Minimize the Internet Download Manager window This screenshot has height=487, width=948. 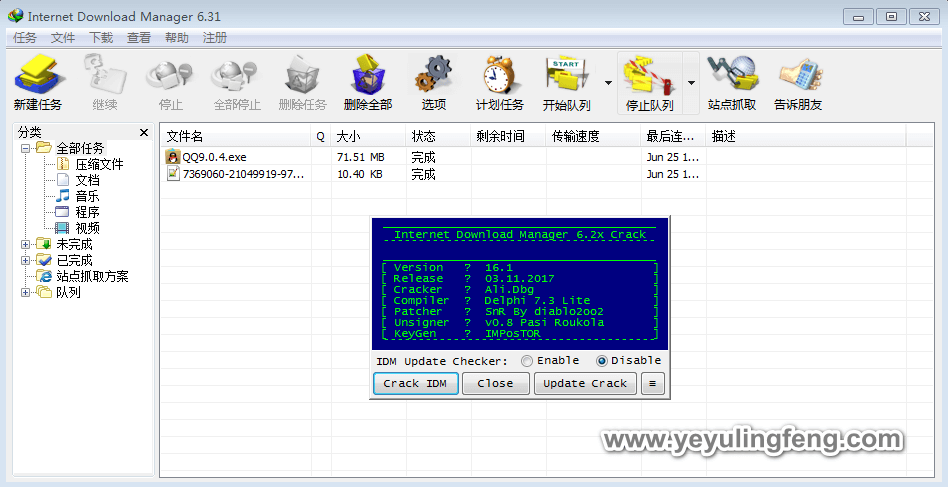pyautogui.click(x=859, y=17)
